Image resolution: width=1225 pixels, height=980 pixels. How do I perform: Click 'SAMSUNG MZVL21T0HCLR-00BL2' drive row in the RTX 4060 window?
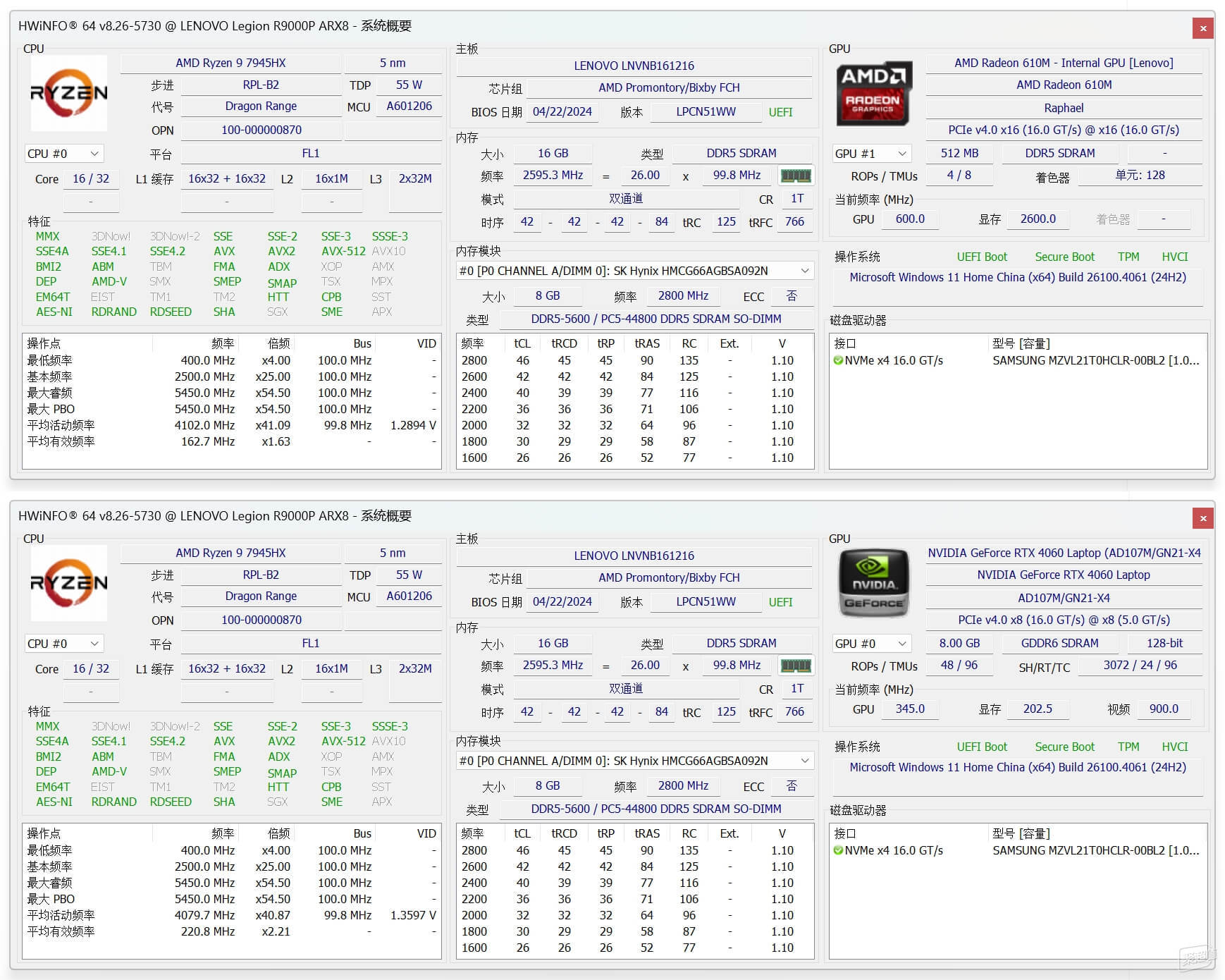tap(1018, 850)
